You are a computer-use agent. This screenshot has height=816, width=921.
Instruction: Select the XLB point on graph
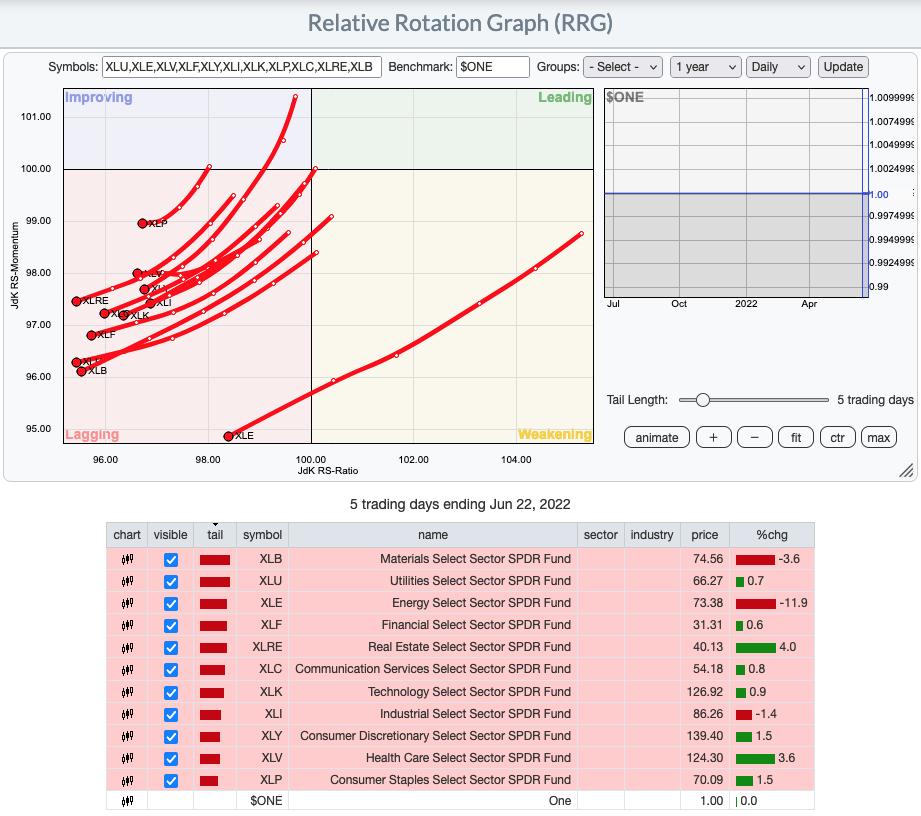82,371
